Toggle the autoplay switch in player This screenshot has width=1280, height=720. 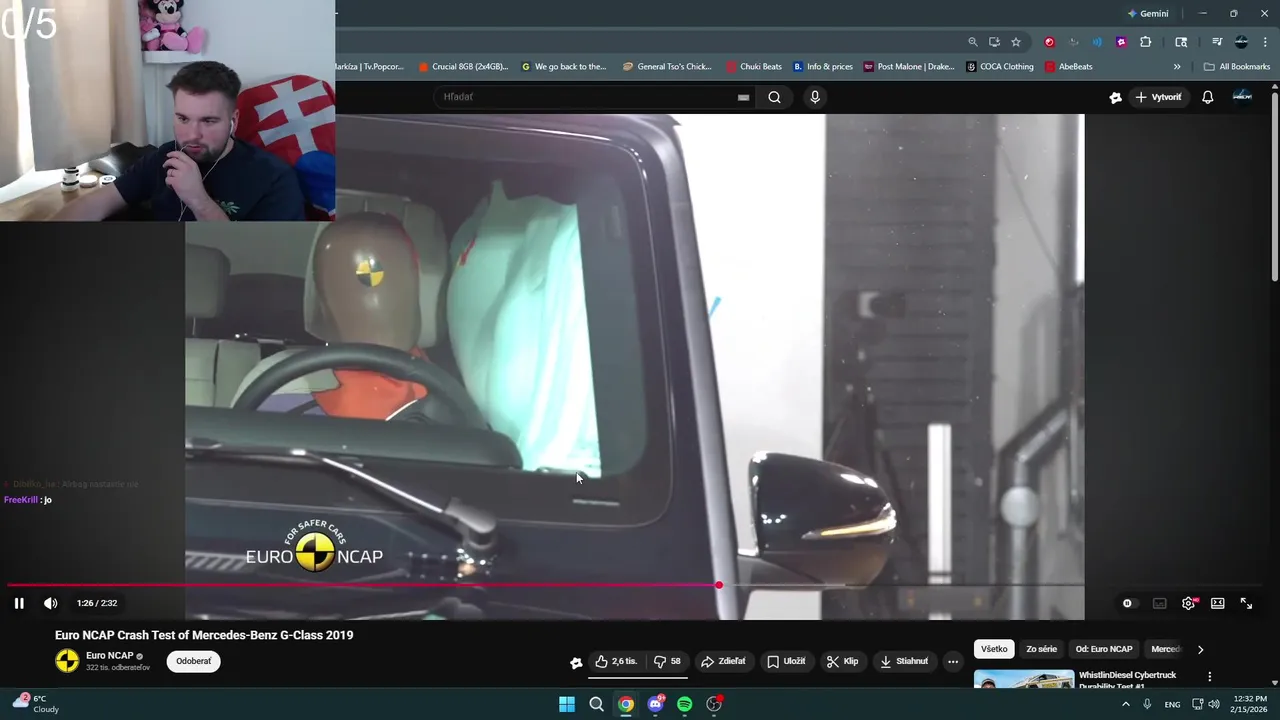tap(1127, 603)
